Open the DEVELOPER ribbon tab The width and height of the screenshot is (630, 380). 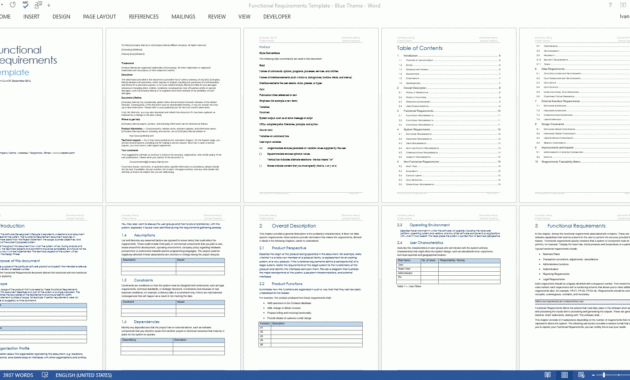pos(277,16)
